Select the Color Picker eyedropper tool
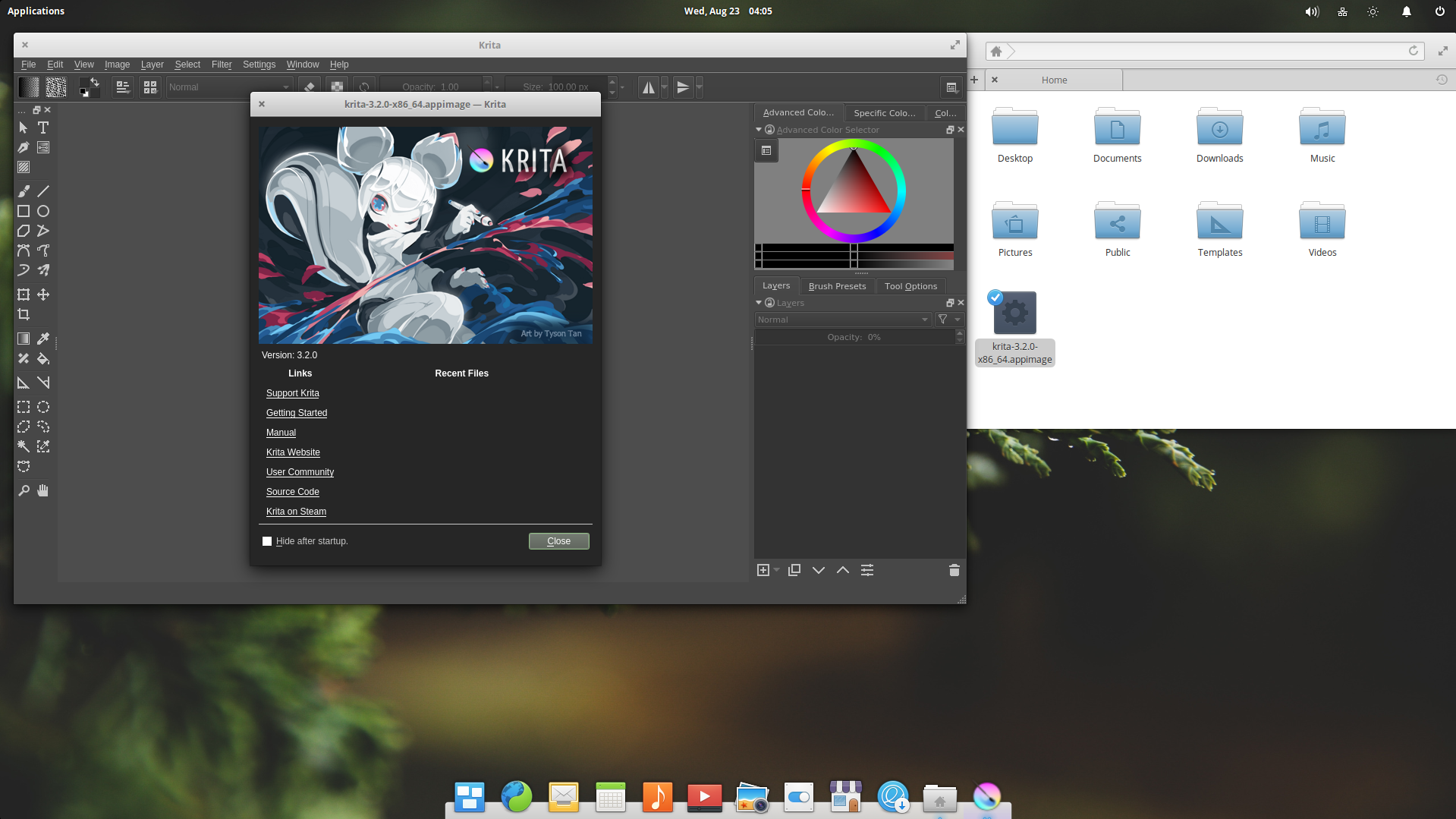The height and width of the screenshot is (819, 1456). pos(43,339)
